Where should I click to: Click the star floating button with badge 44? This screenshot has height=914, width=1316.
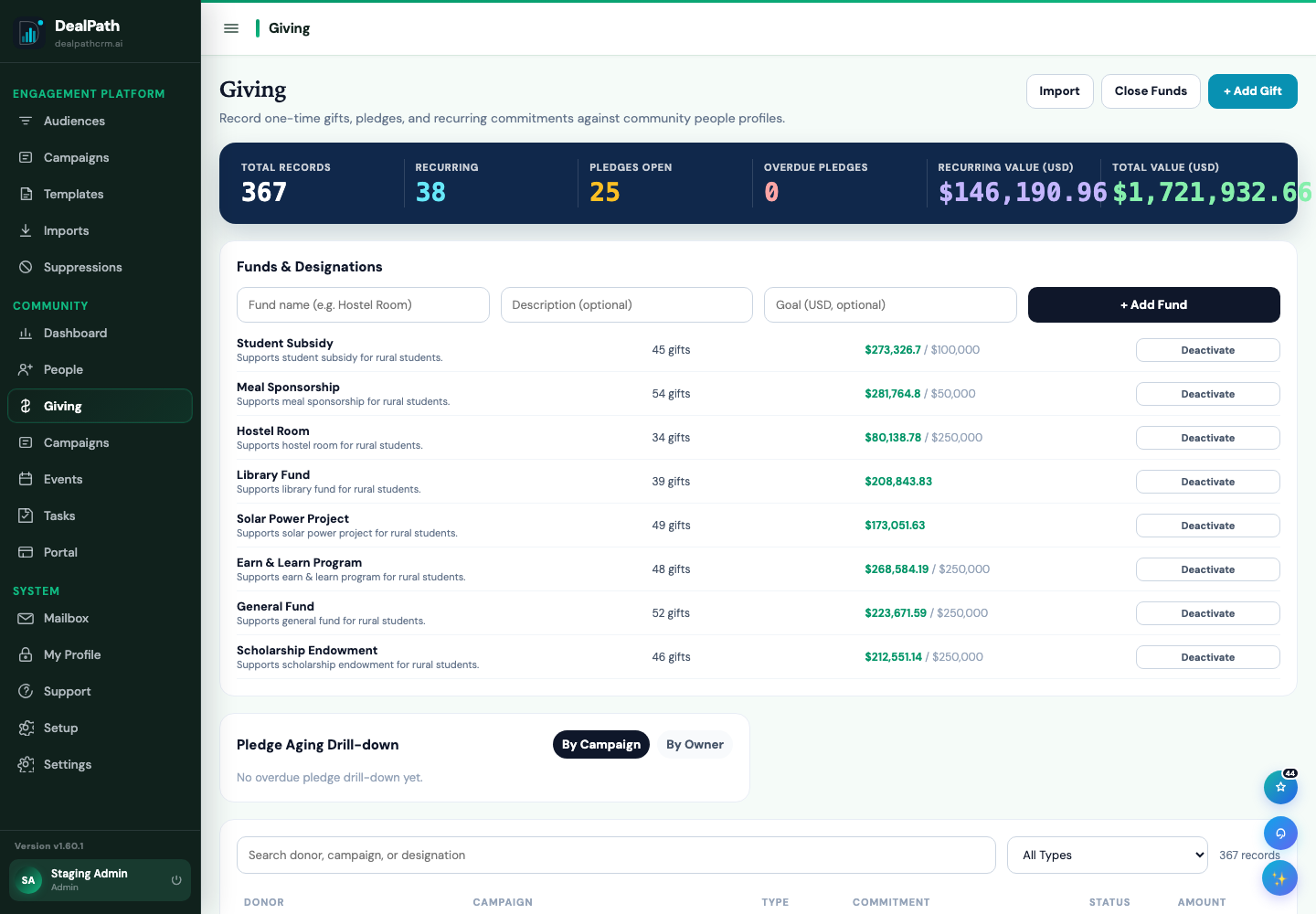click(x=1280, y=787)
